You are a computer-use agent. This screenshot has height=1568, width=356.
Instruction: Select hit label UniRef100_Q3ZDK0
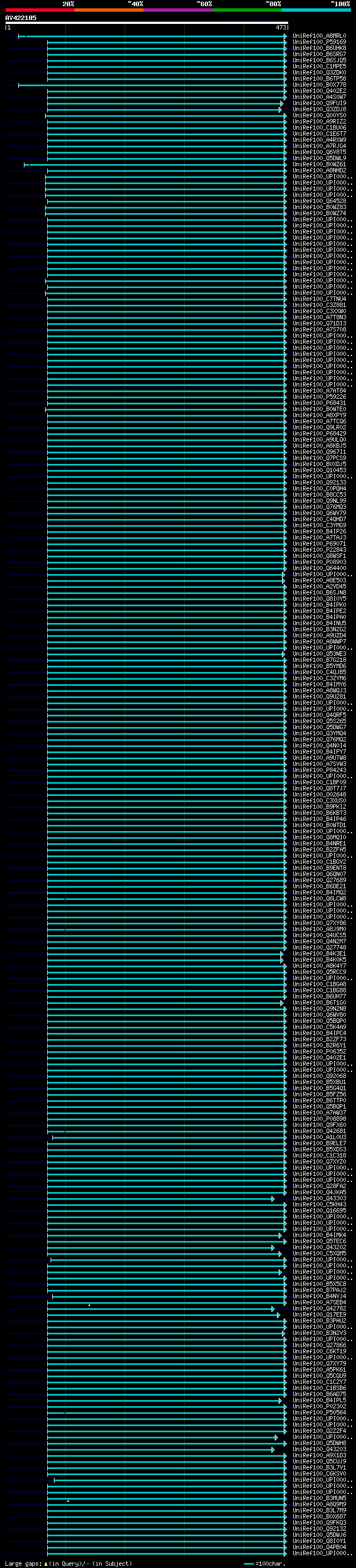click(x=319, y=72)
